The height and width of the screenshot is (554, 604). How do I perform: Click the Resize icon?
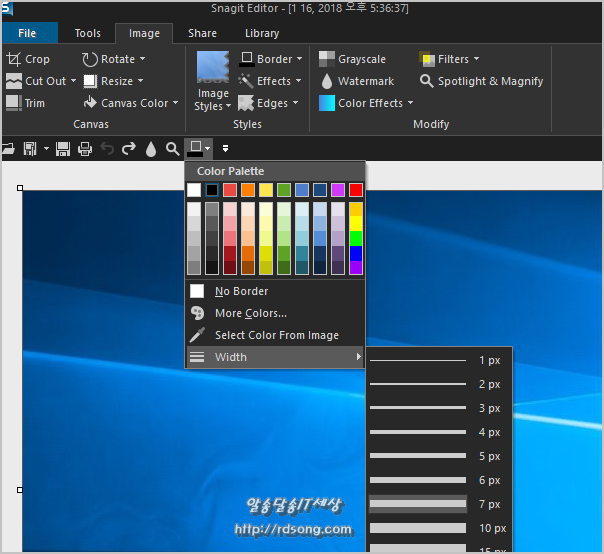tap(90, 81)
